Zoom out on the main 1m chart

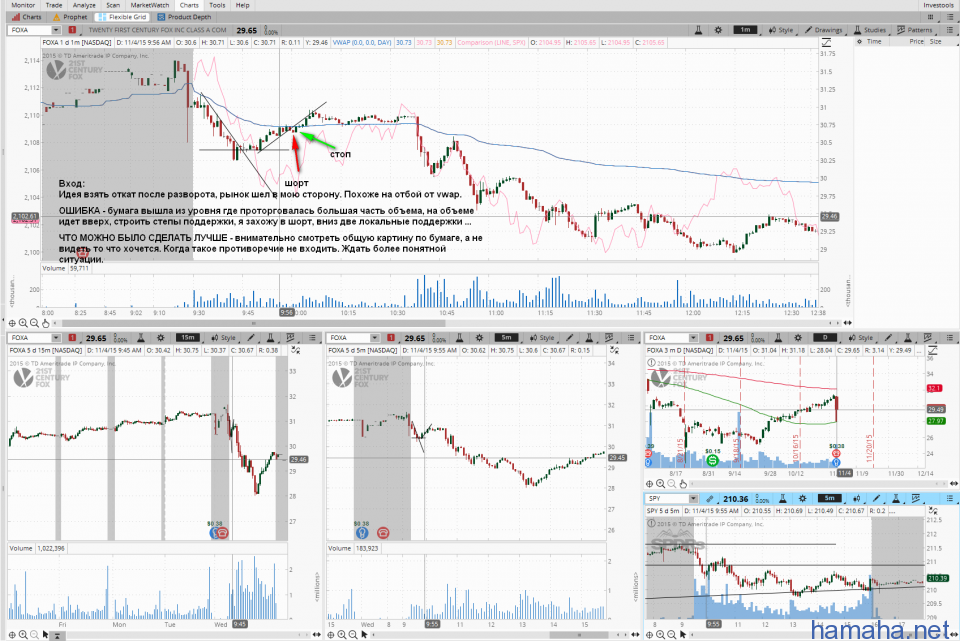(34, 323)
